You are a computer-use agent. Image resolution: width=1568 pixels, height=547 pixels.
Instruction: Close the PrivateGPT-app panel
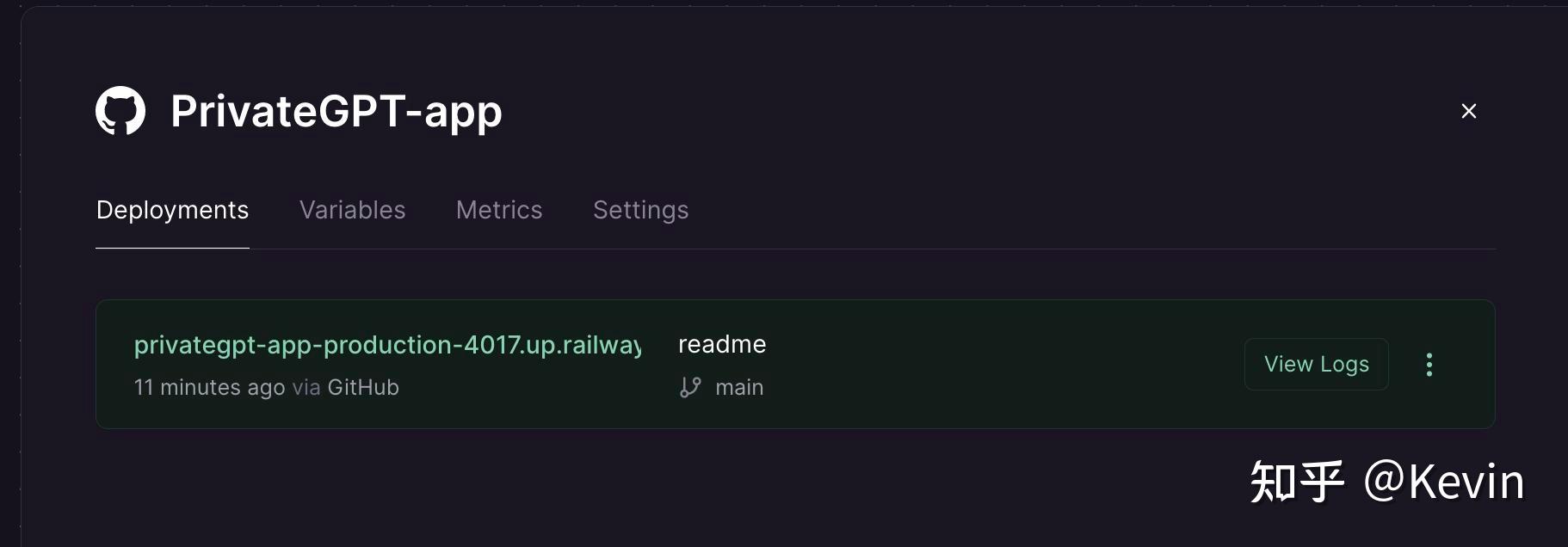[x=1468, y=111]
